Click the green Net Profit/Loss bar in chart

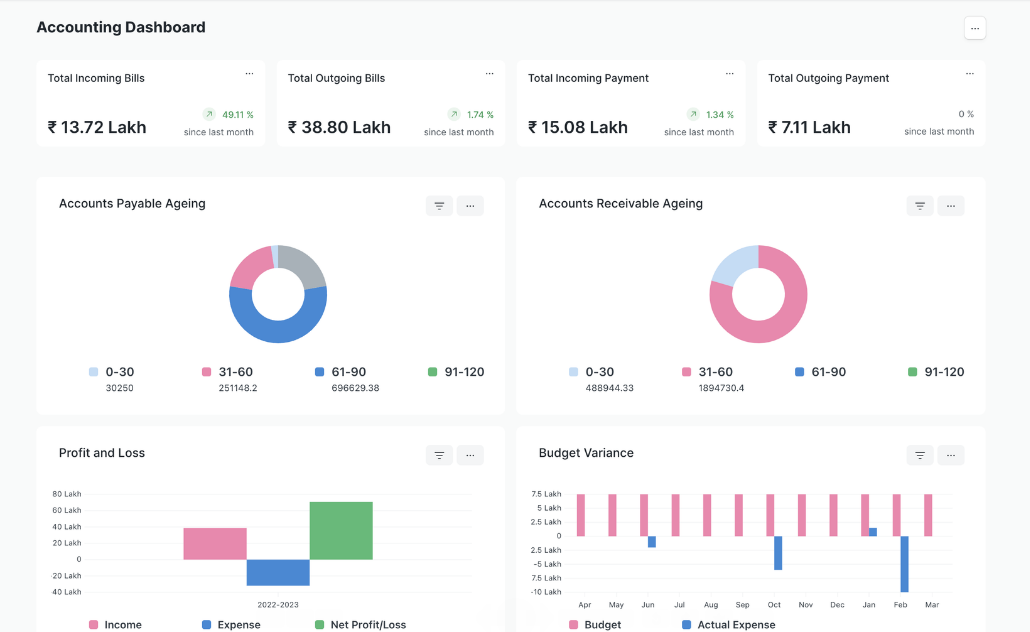(x=341, y=530)
